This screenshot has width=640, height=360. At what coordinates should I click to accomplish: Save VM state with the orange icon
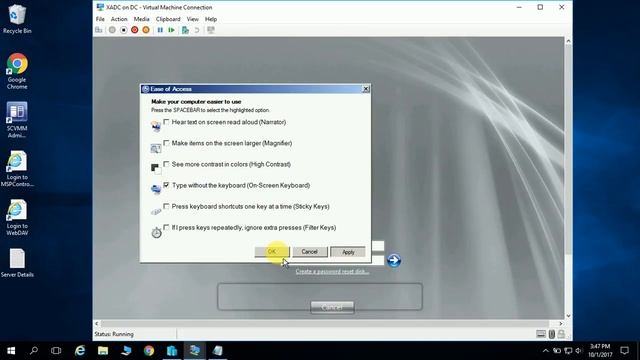point(146,30)
